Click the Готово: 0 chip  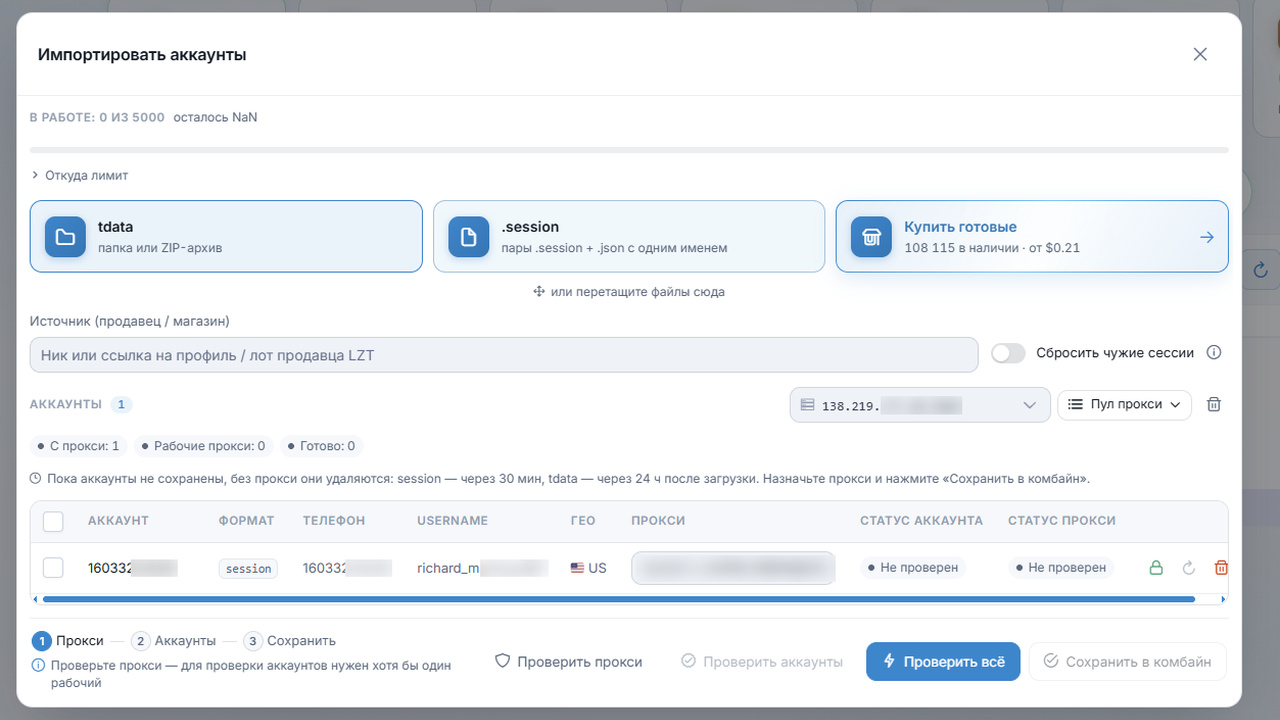[x=322, y=446]
